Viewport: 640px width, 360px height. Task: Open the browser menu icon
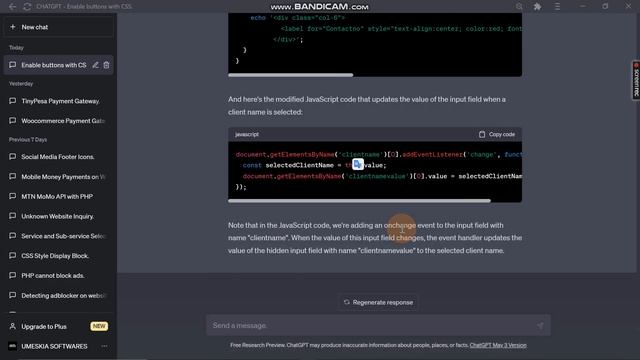557,7
